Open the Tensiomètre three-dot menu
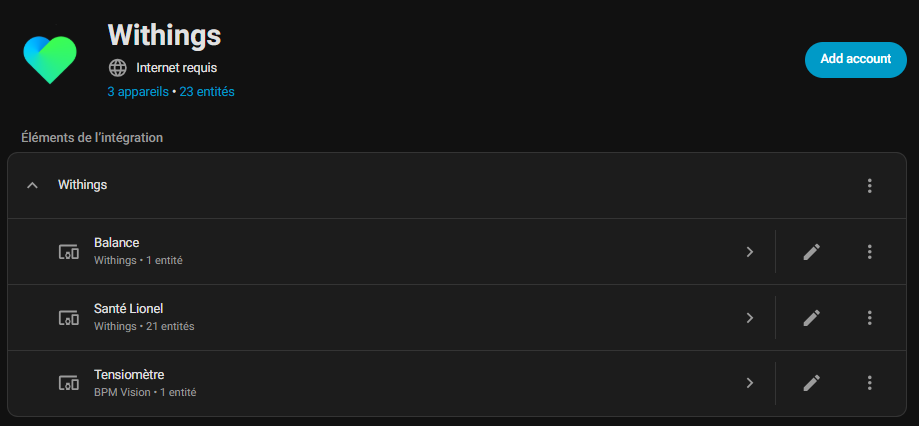Image resolution: width=919 pixels, height=426 pixels. pyautogui.click(x=869, y=383)
